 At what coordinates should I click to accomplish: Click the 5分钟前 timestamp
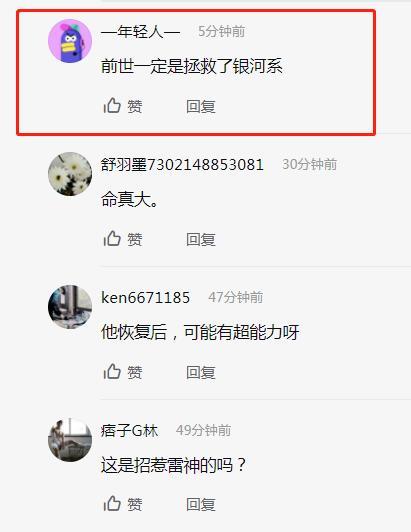222,32
